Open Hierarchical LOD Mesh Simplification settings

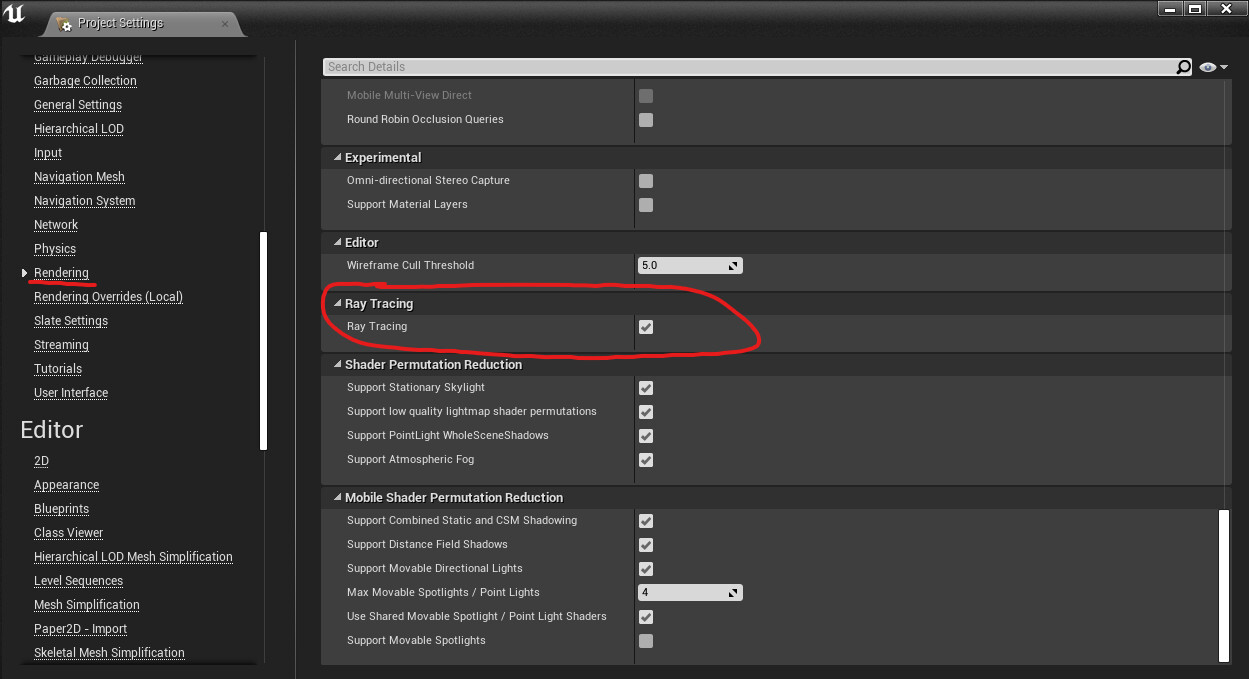point(133,557)
